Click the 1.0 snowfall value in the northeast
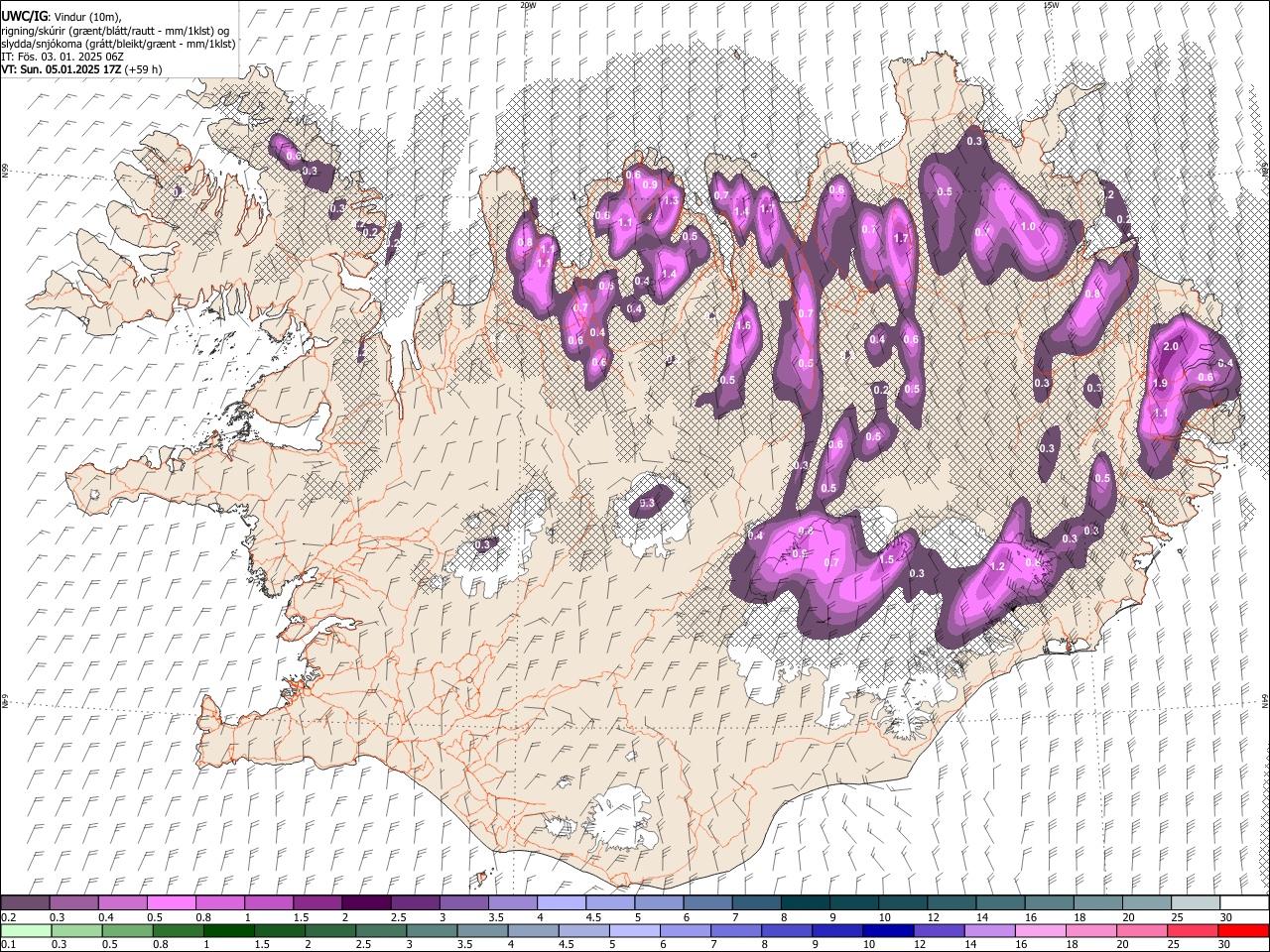Image resolution: width=1270 pixels, height=952 pixels. pos(1028,227)
